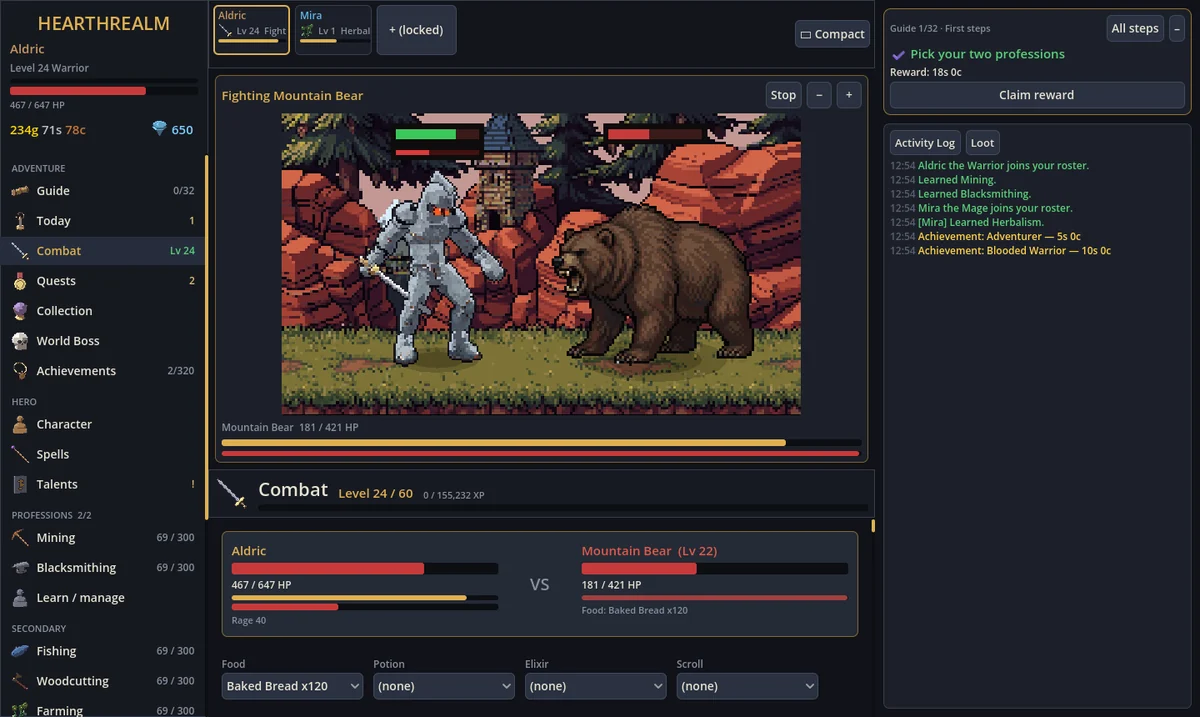Click the blue gem currency icon

pos(159,129)
